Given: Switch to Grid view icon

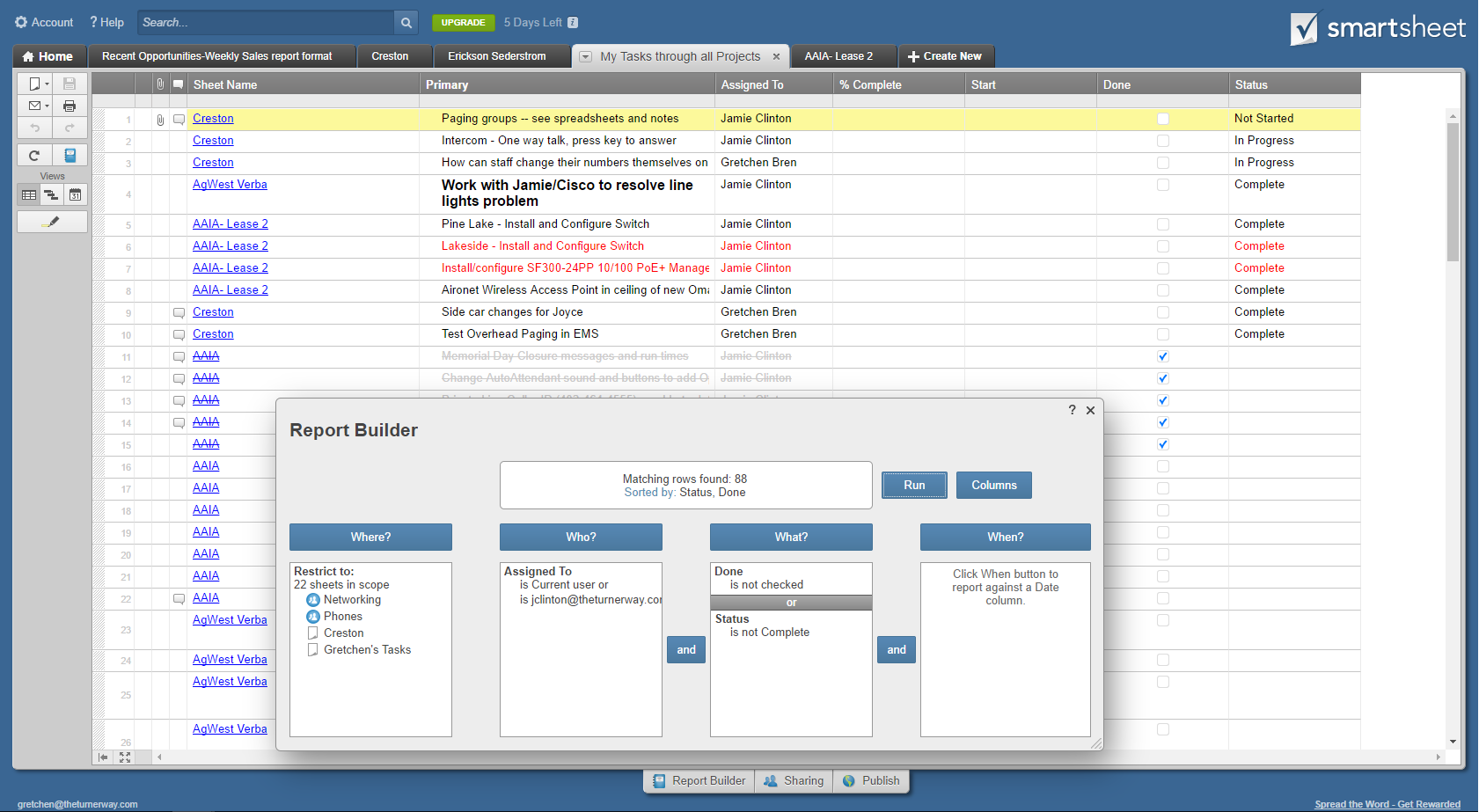Looking at the screenshot, I should tap(29, 194).
